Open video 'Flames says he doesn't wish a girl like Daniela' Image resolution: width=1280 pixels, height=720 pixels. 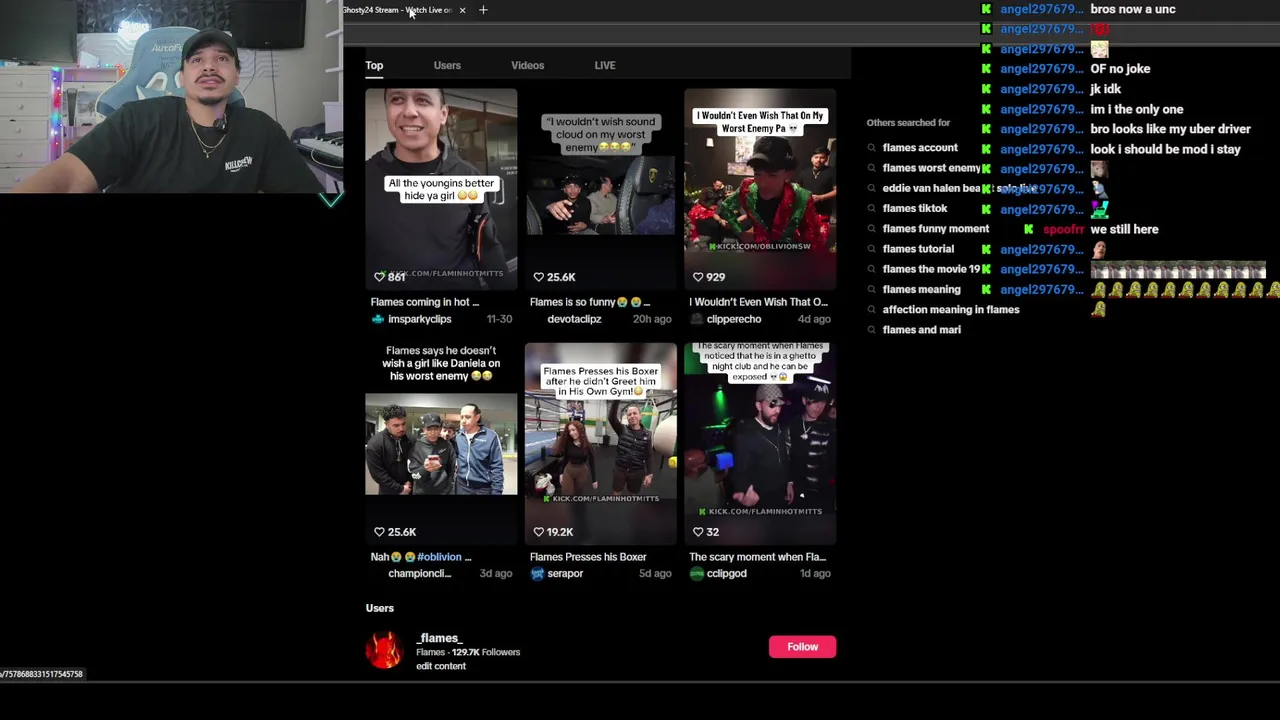[x=441, y=443]
